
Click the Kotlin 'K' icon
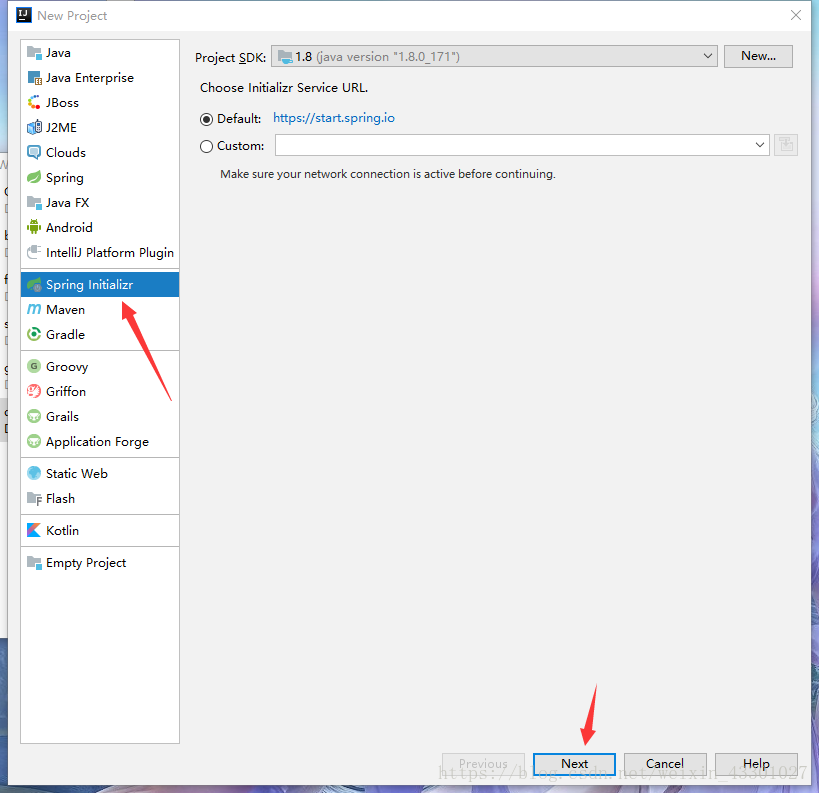click(34, 530)
